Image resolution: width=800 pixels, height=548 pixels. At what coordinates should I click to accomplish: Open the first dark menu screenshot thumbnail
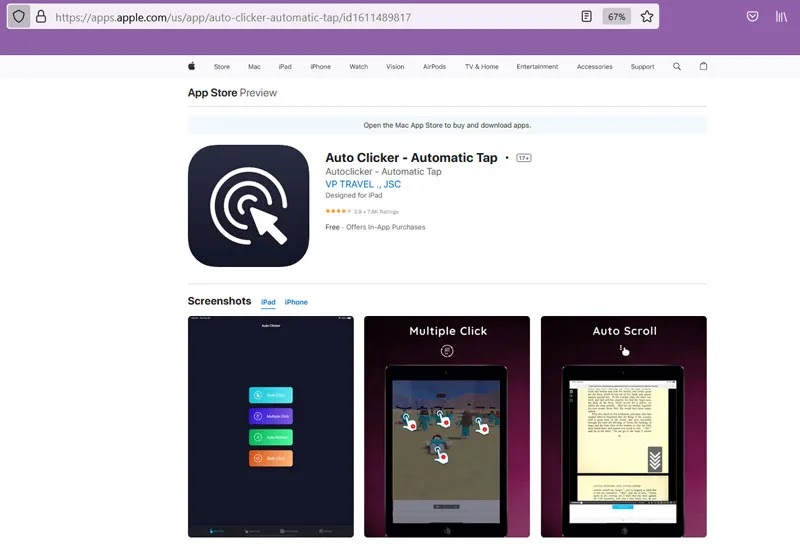[270, 427]
